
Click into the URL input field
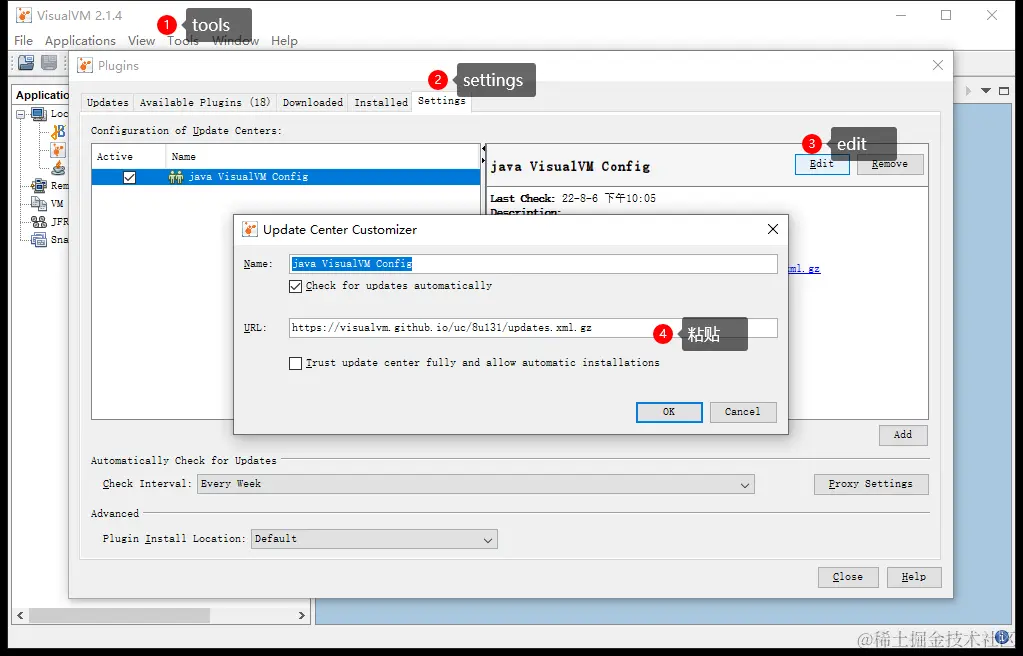pos(533,328)
